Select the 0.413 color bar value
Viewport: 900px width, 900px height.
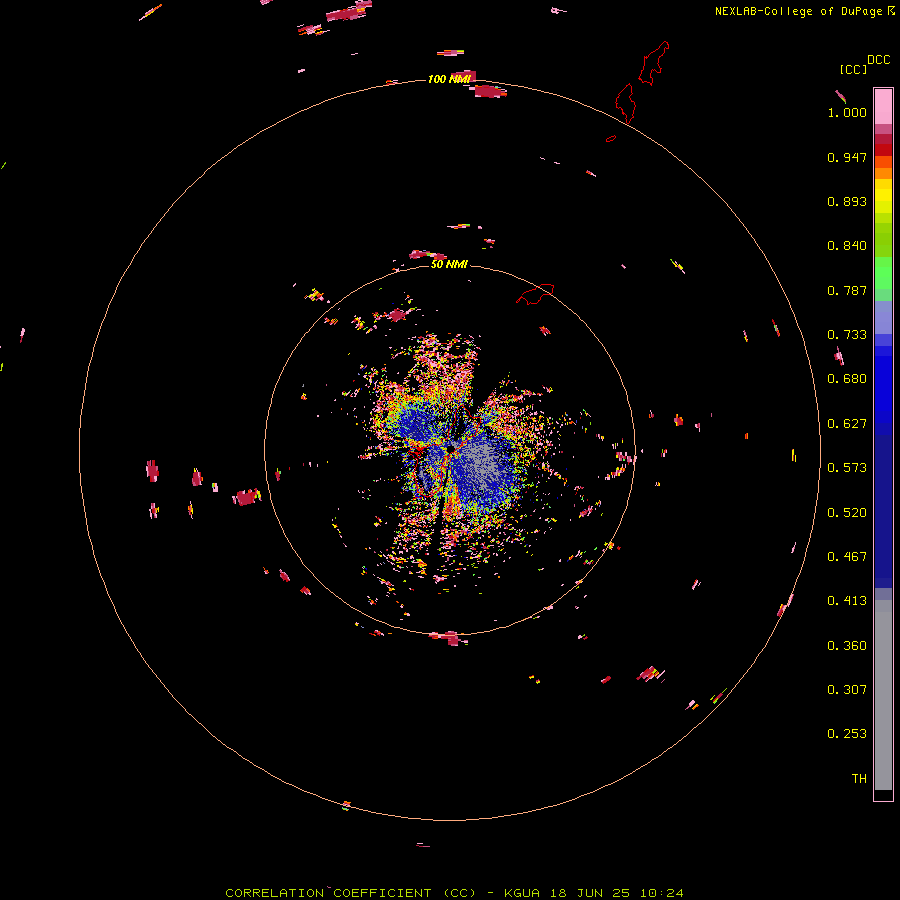click(x=847, y=601)
